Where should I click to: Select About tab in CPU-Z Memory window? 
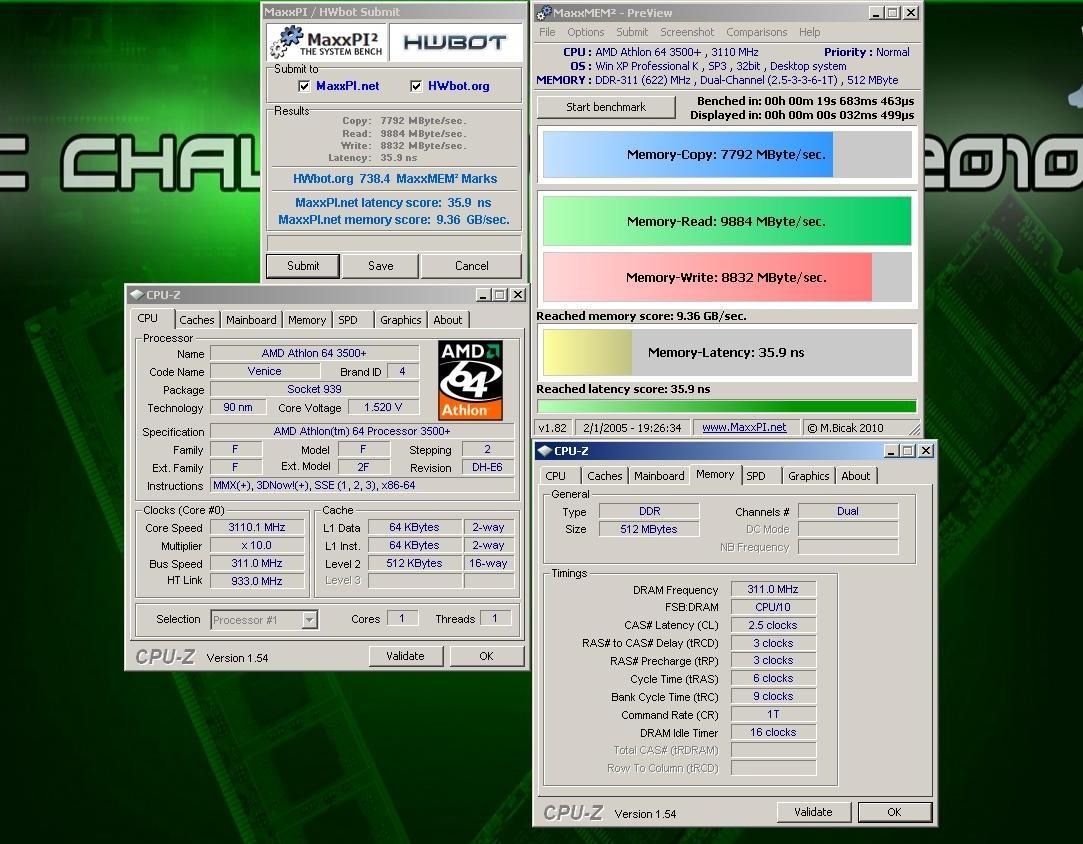coord(856,476)
